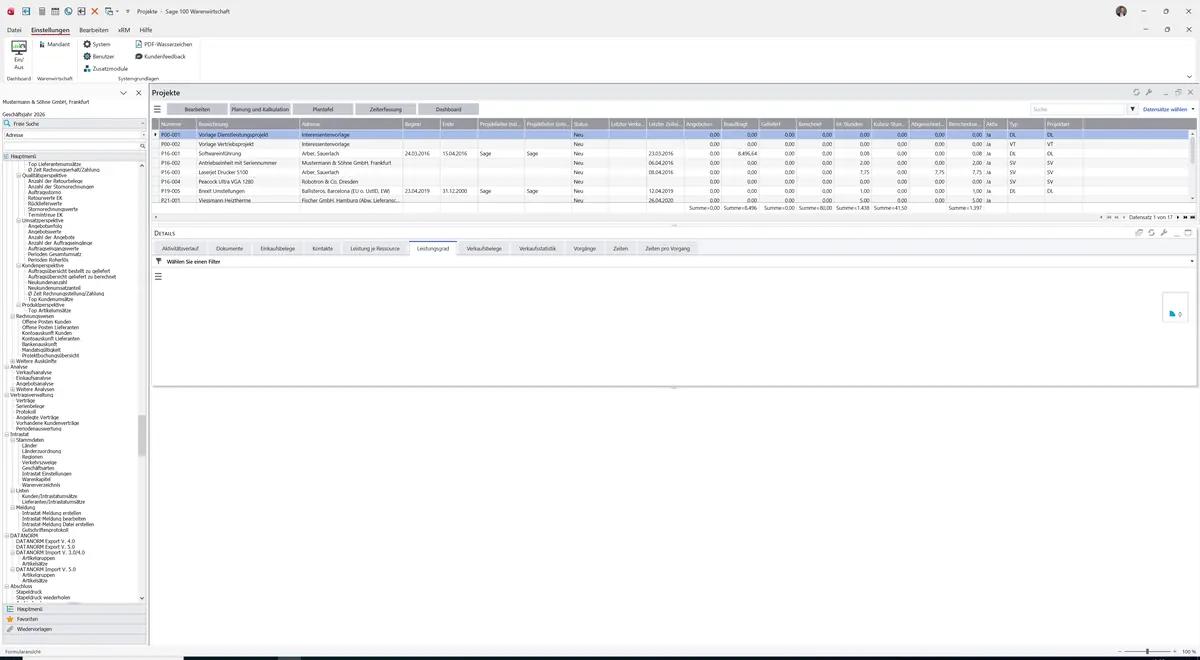Click the refresh icon in Projekte header
This screenshot has width=1200, height=660.
[x=1136, y=92]
